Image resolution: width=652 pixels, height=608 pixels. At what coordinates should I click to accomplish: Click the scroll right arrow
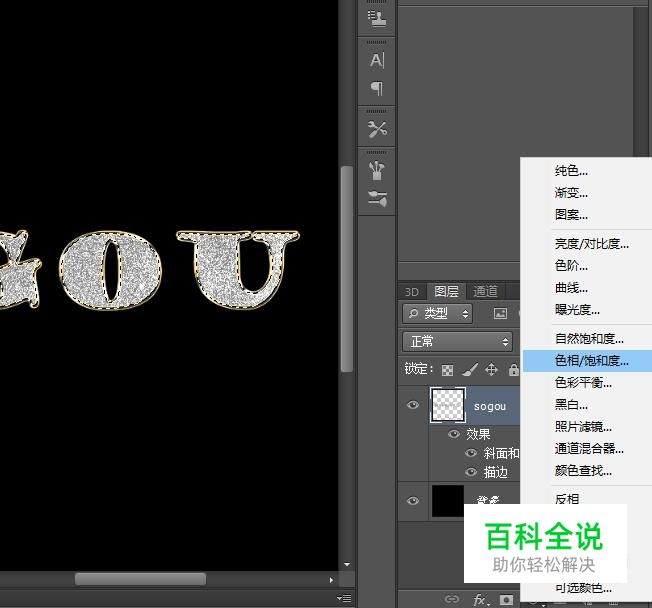tap(331, 580)
